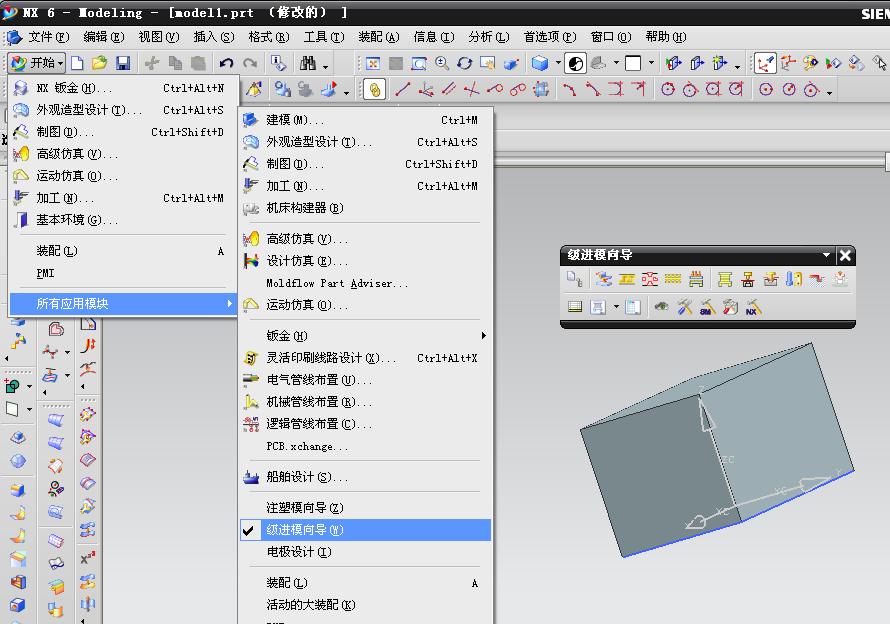Select 基本环境 in start menu
Image resolution: width=890 pixels, height=624 pixels.
[123, 220]
